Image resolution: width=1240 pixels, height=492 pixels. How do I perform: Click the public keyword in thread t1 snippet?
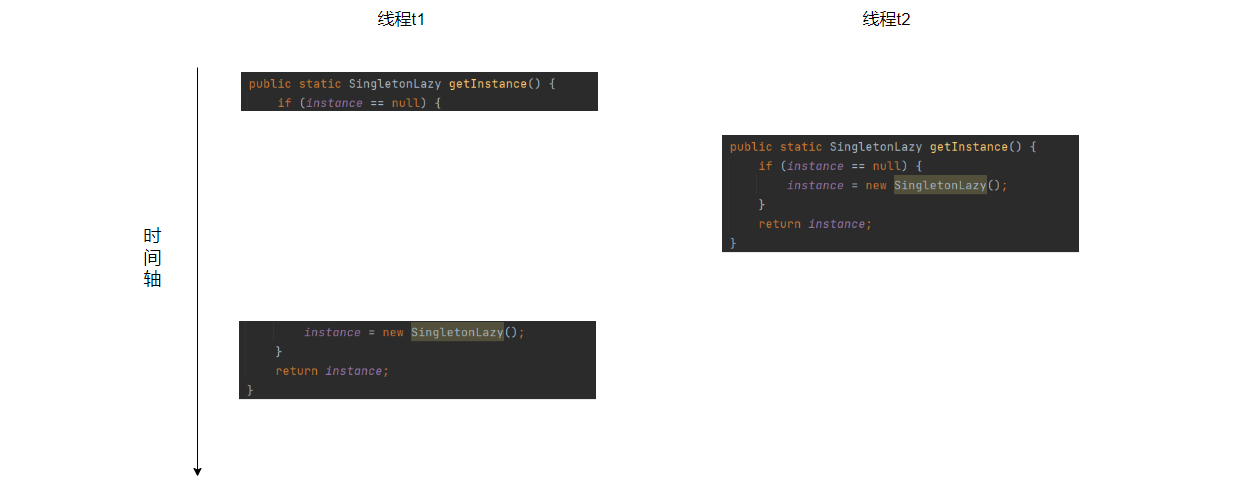pos(270,84)
